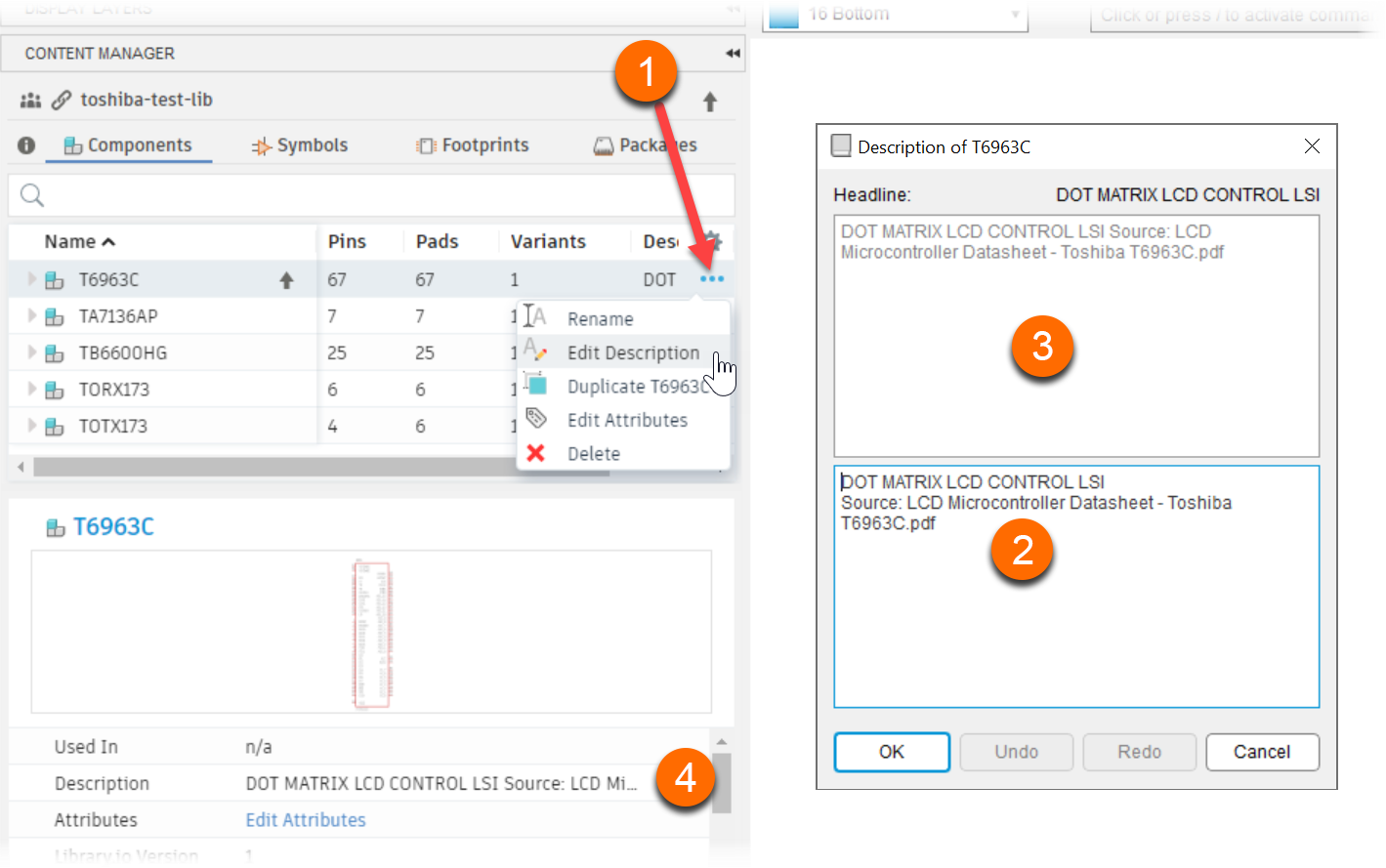Choose Rename from the context menu
The image size is (1386, 868).
pos(623,319)
